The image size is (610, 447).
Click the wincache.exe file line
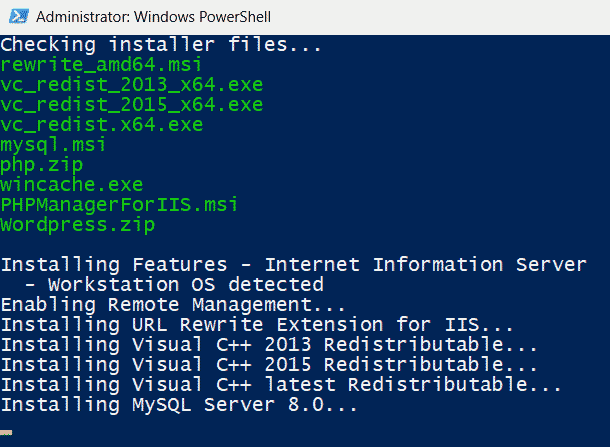(x=72, y=184)
